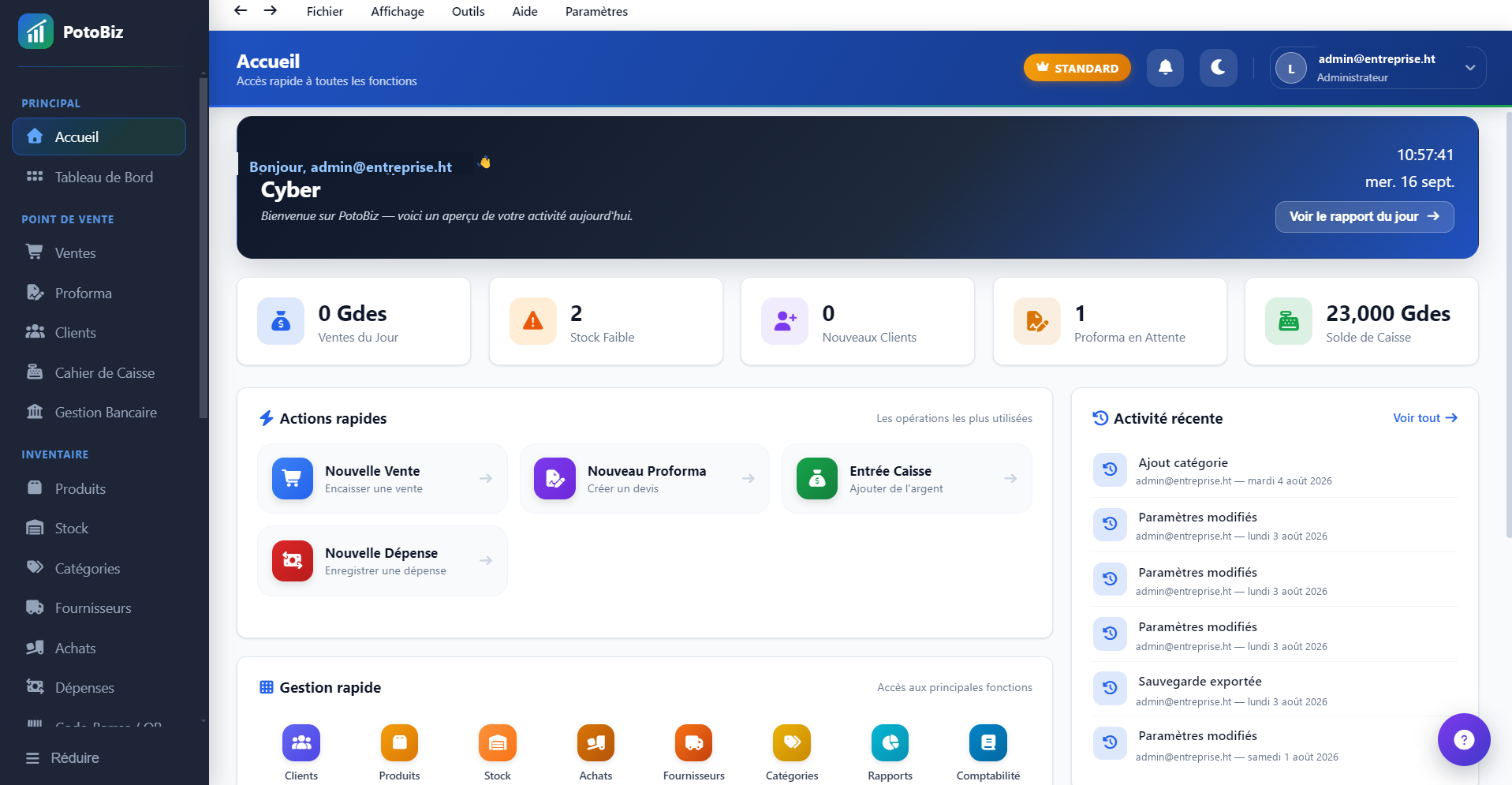
Task: Go back with the left arrow
Action: click(241, 10)
